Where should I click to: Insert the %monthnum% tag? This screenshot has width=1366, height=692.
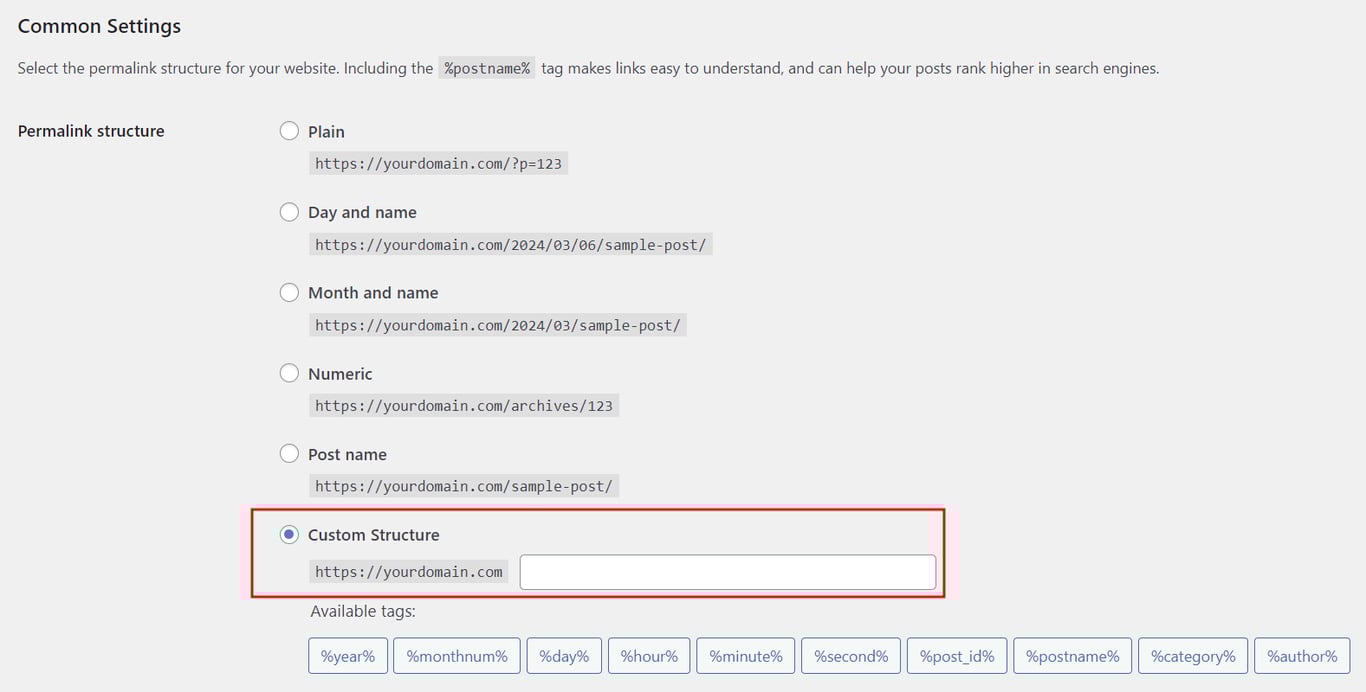click(456, 656)
